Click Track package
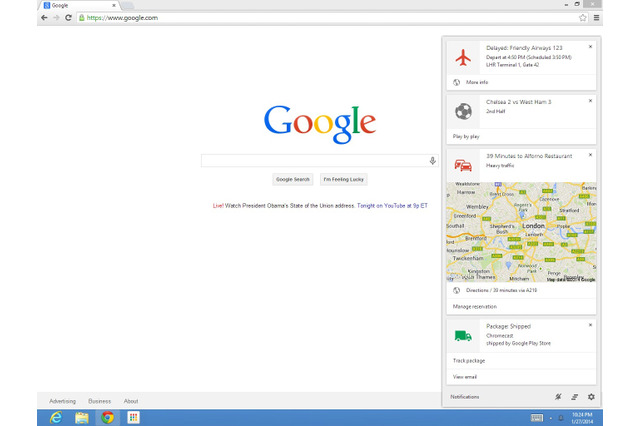The height and width of the screenshot is (426, 640). click(x=469, y=361)
